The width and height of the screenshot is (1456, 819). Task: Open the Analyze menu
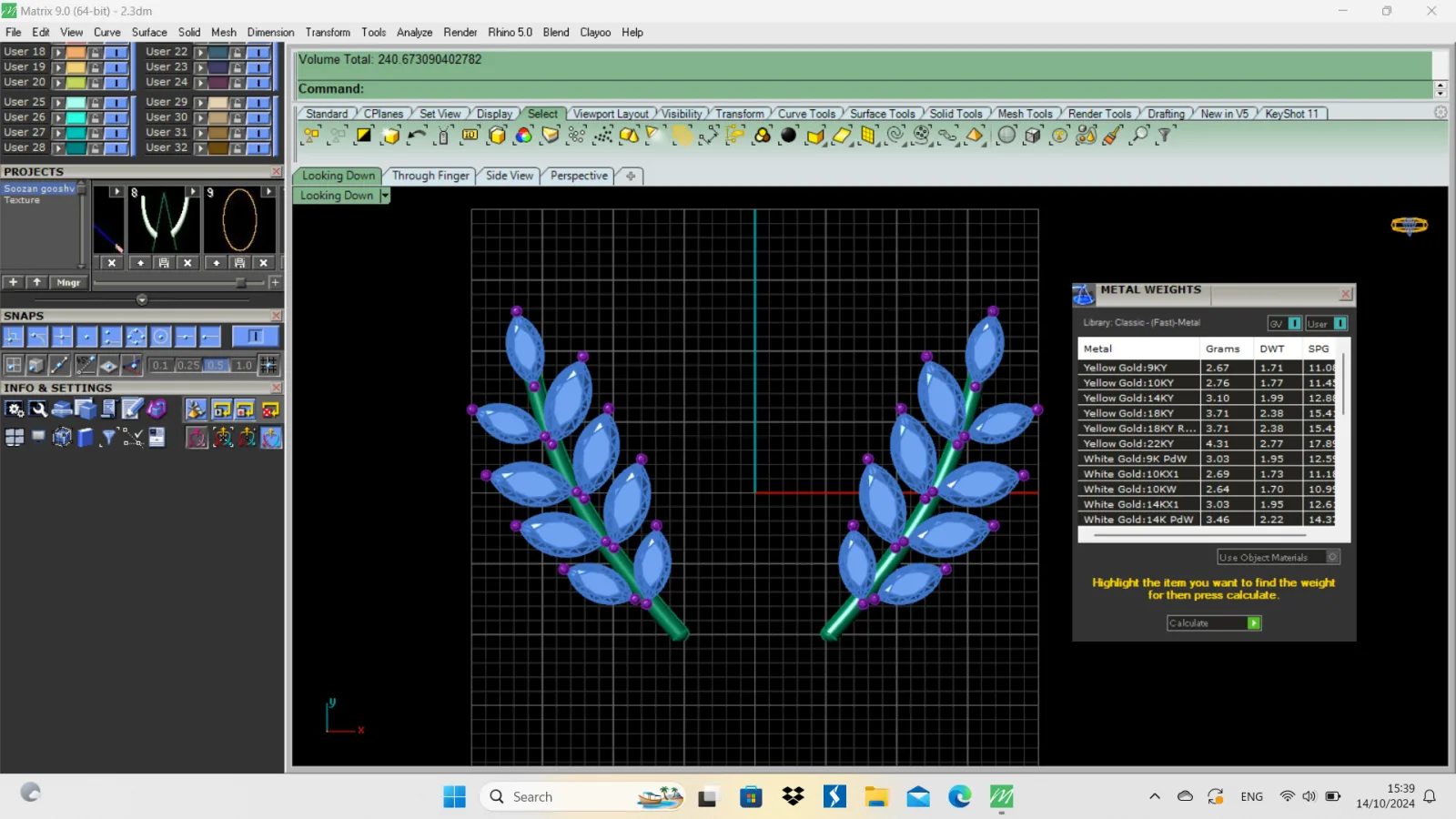414,32
